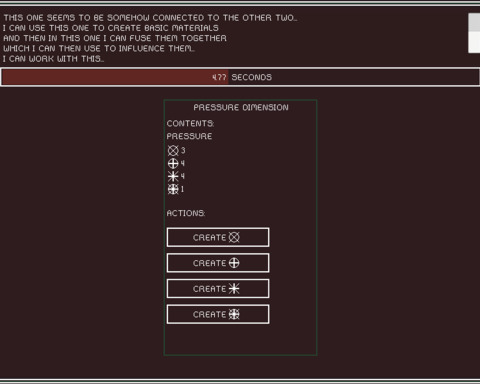Click the 'create basic materials' log line
This screenshot has height=384, width=480.
tap(111, 28)
